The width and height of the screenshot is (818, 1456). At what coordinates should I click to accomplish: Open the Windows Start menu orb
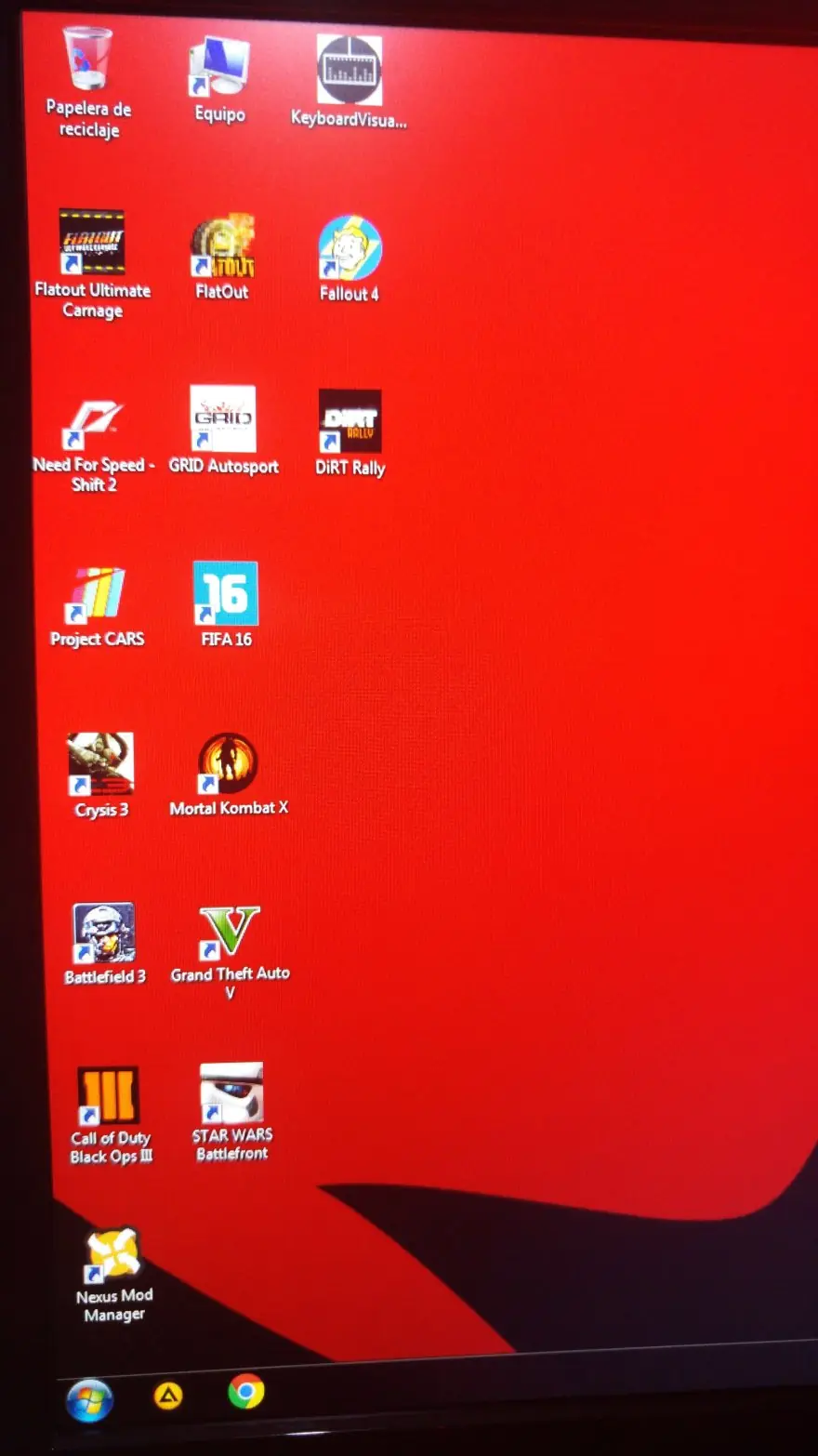click(x=89, y=1399)
